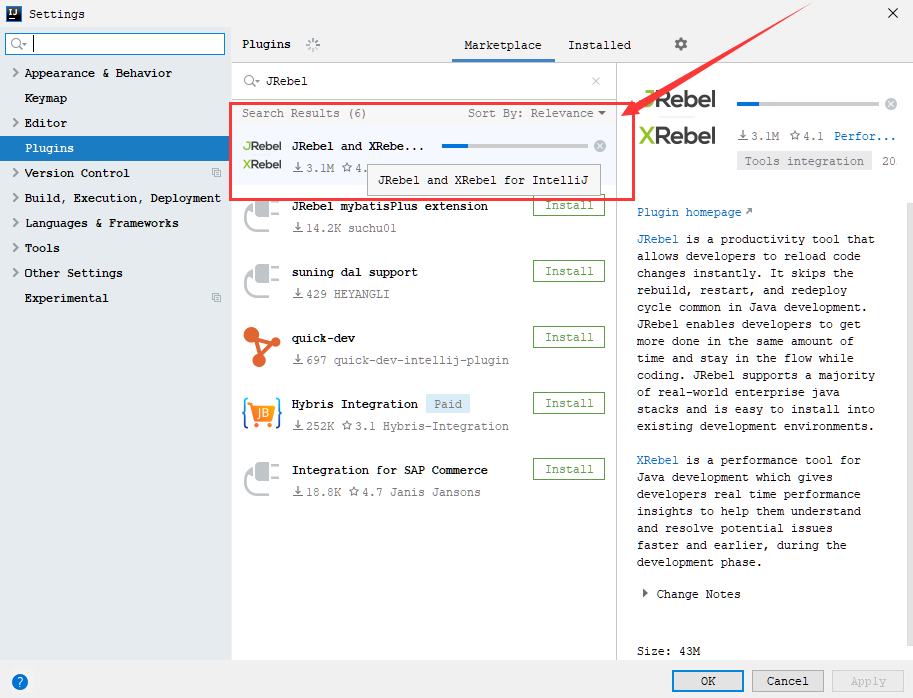The image size is (913, 698).
Task: Select Hybris Integration plugin title
Action: coord(355,404)
